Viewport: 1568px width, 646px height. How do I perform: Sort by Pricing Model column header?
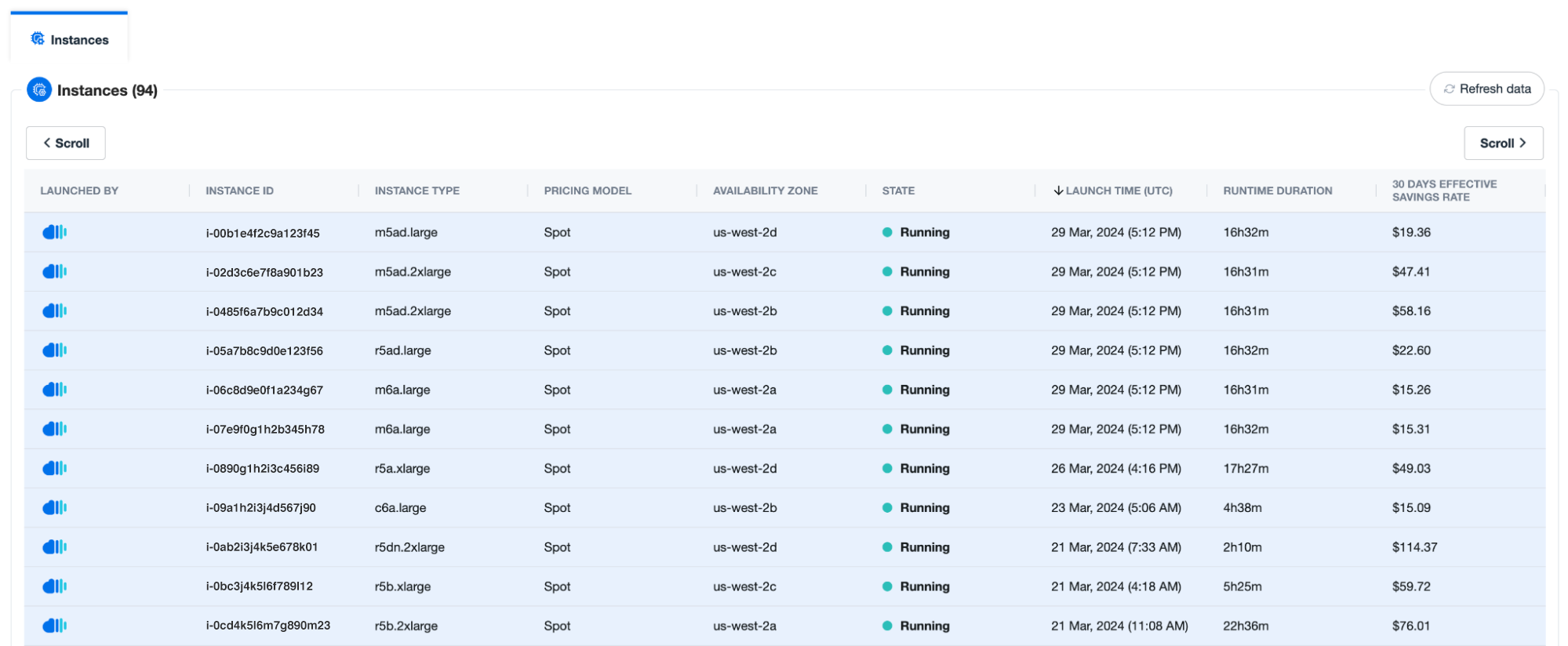click(588, 191)
